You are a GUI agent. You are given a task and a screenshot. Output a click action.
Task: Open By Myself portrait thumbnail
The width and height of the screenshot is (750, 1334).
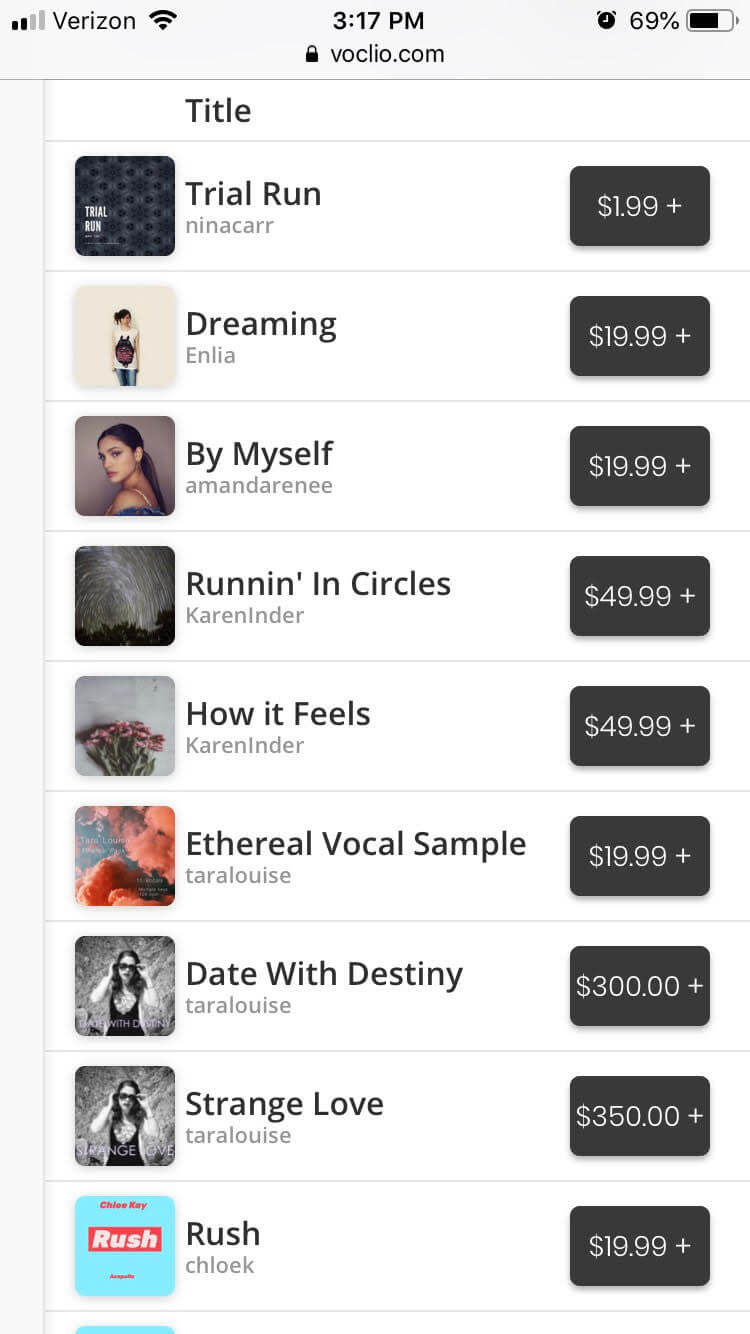pyautogui.click(x=125, y=466)
